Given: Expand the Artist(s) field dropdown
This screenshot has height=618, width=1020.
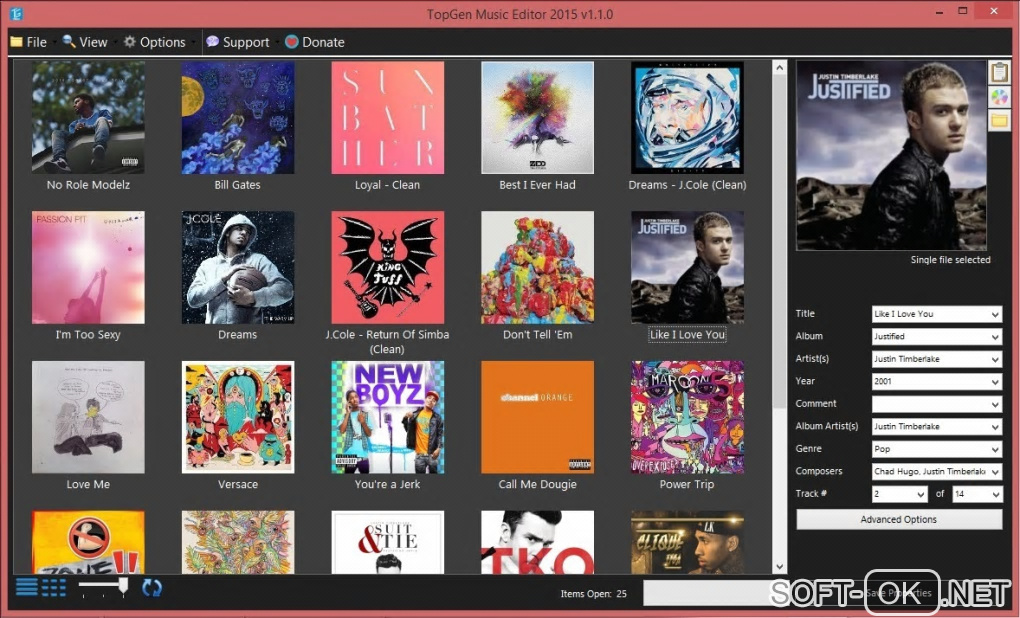Looking at the screenshot, I should [x=995, y=359].
